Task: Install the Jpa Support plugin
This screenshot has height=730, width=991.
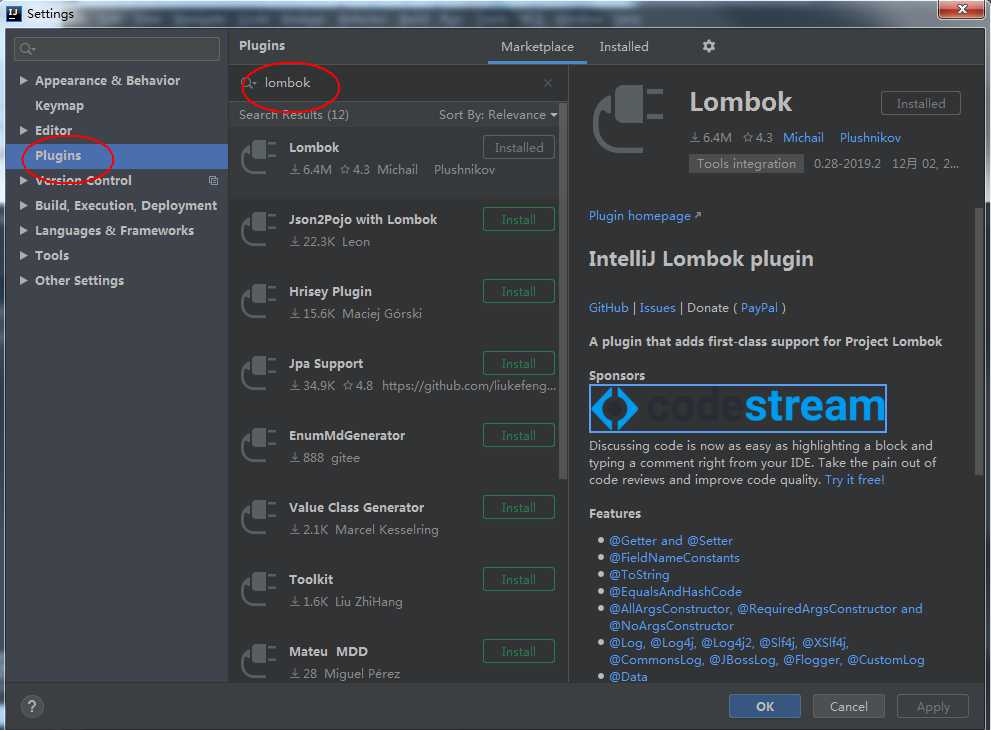Action: 519,363
